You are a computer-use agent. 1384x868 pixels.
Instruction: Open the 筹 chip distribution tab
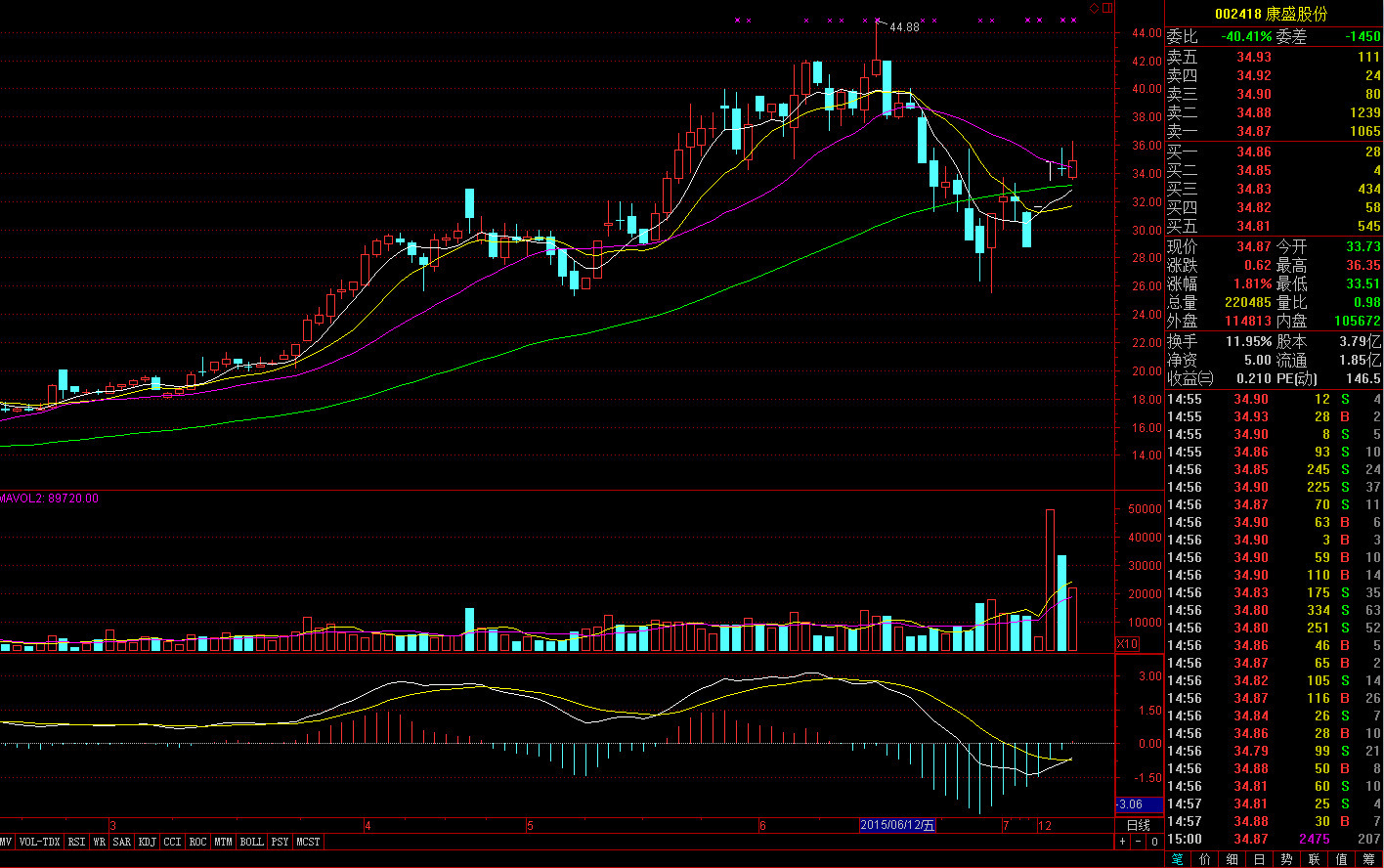point(1369,859)
